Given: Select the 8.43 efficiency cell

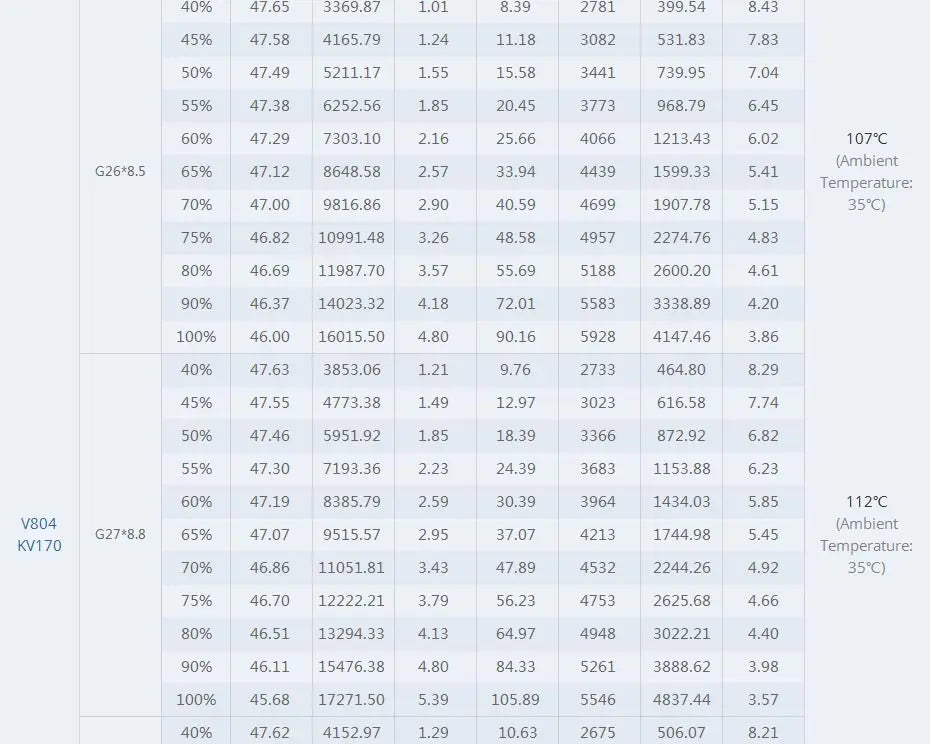Looking at the screenshot, I should (x=763, y=7).
